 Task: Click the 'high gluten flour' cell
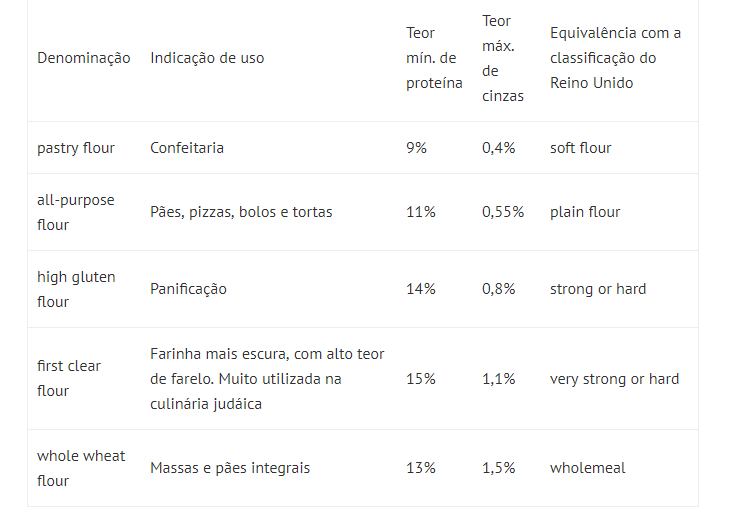click(76, 289)
